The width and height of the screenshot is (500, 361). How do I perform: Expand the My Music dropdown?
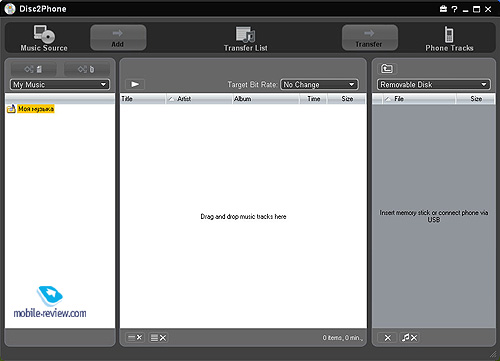pos(60,85)
